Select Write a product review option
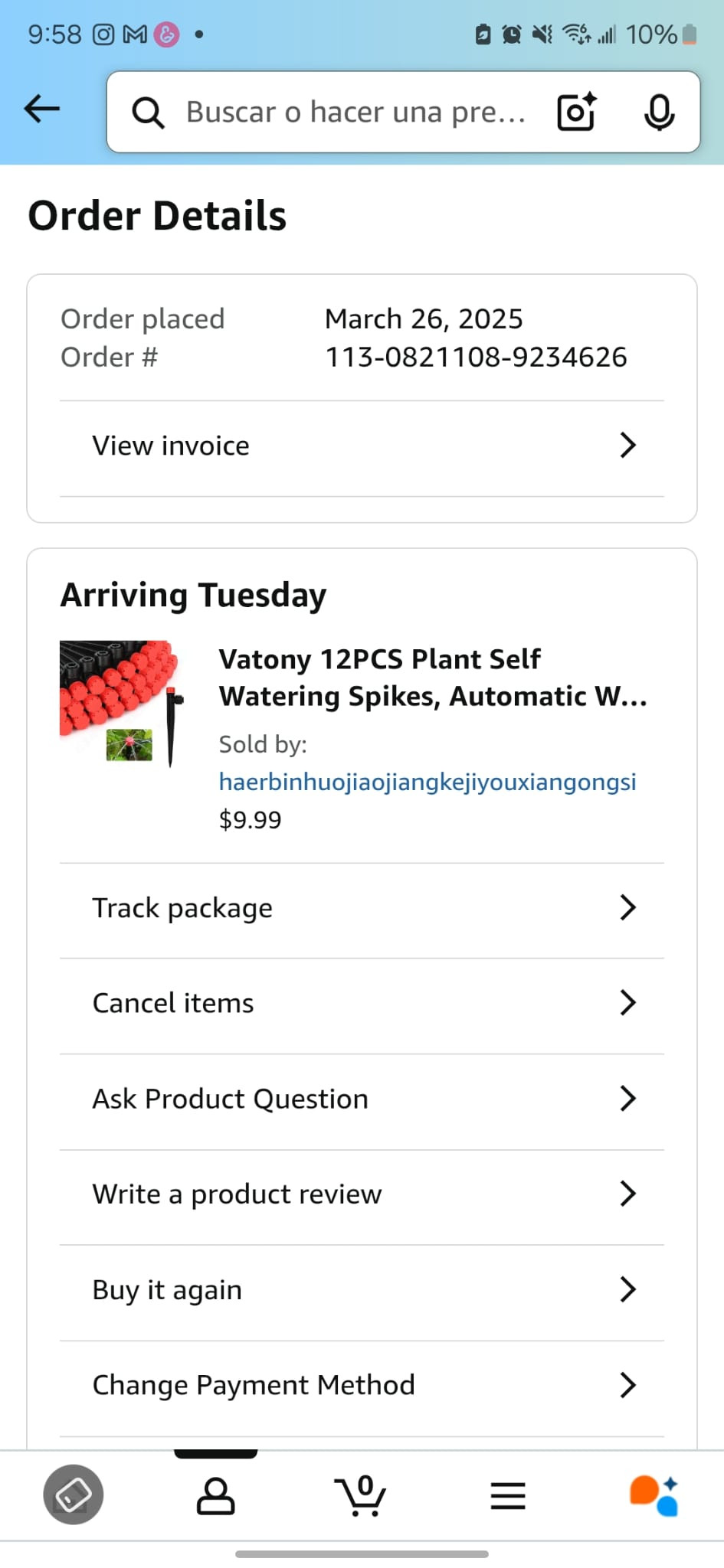The width and height of the screenshot is (724, 1568). (237, 1194)
